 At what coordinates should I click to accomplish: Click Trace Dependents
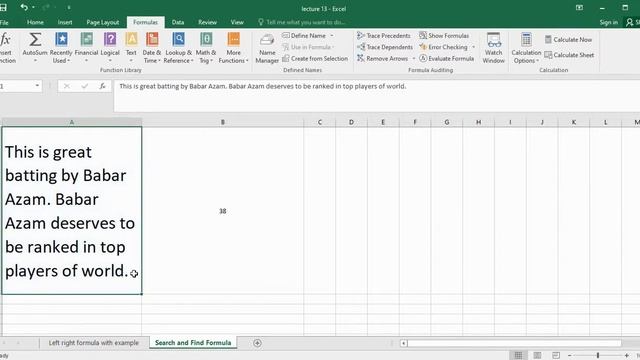(x=385, y=47)
